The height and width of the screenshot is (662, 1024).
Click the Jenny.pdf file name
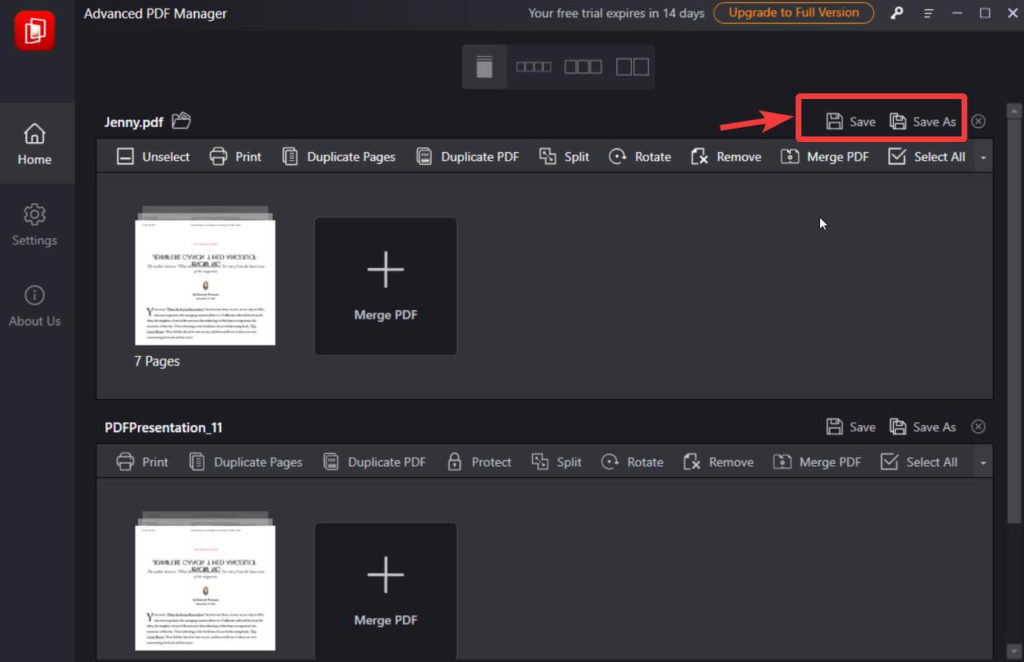[x=134, y=122]
